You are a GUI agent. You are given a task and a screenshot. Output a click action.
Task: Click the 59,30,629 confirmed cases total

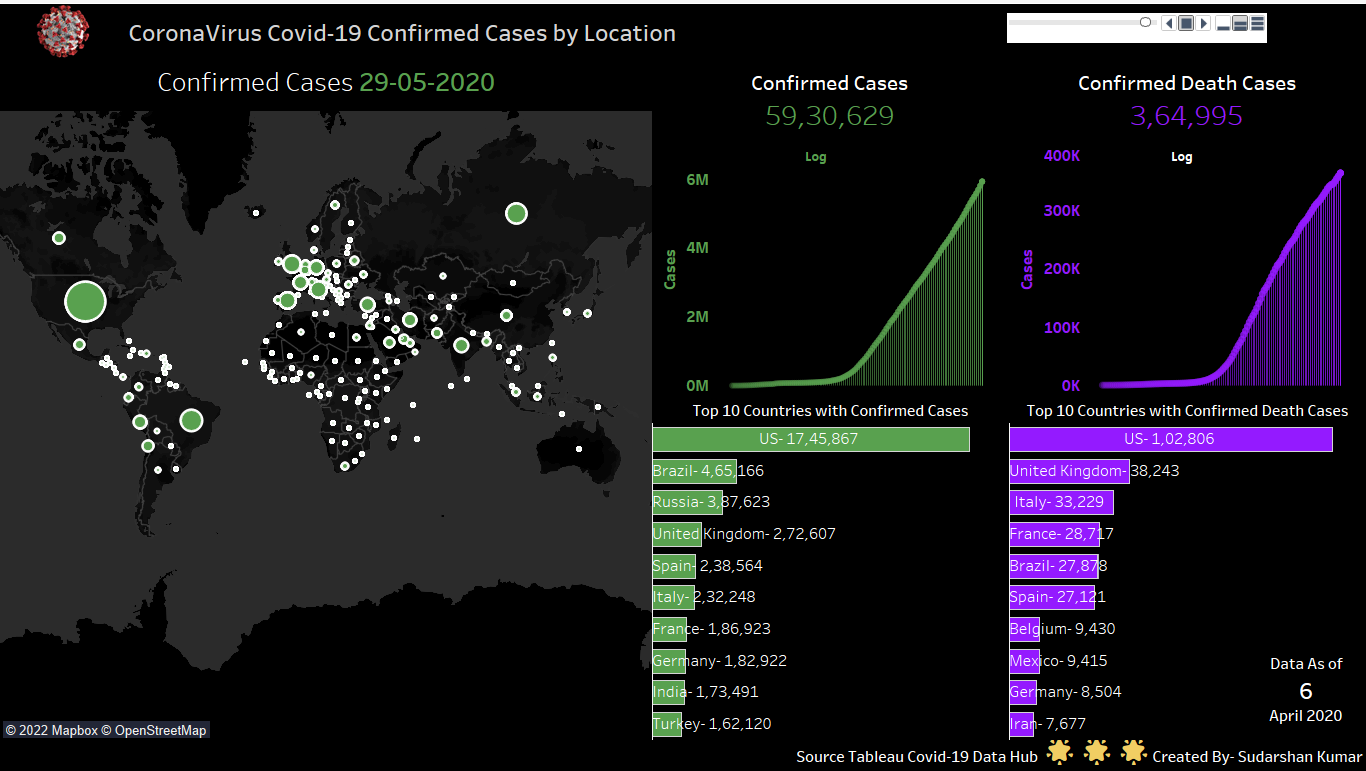click(x=830, y=116)
